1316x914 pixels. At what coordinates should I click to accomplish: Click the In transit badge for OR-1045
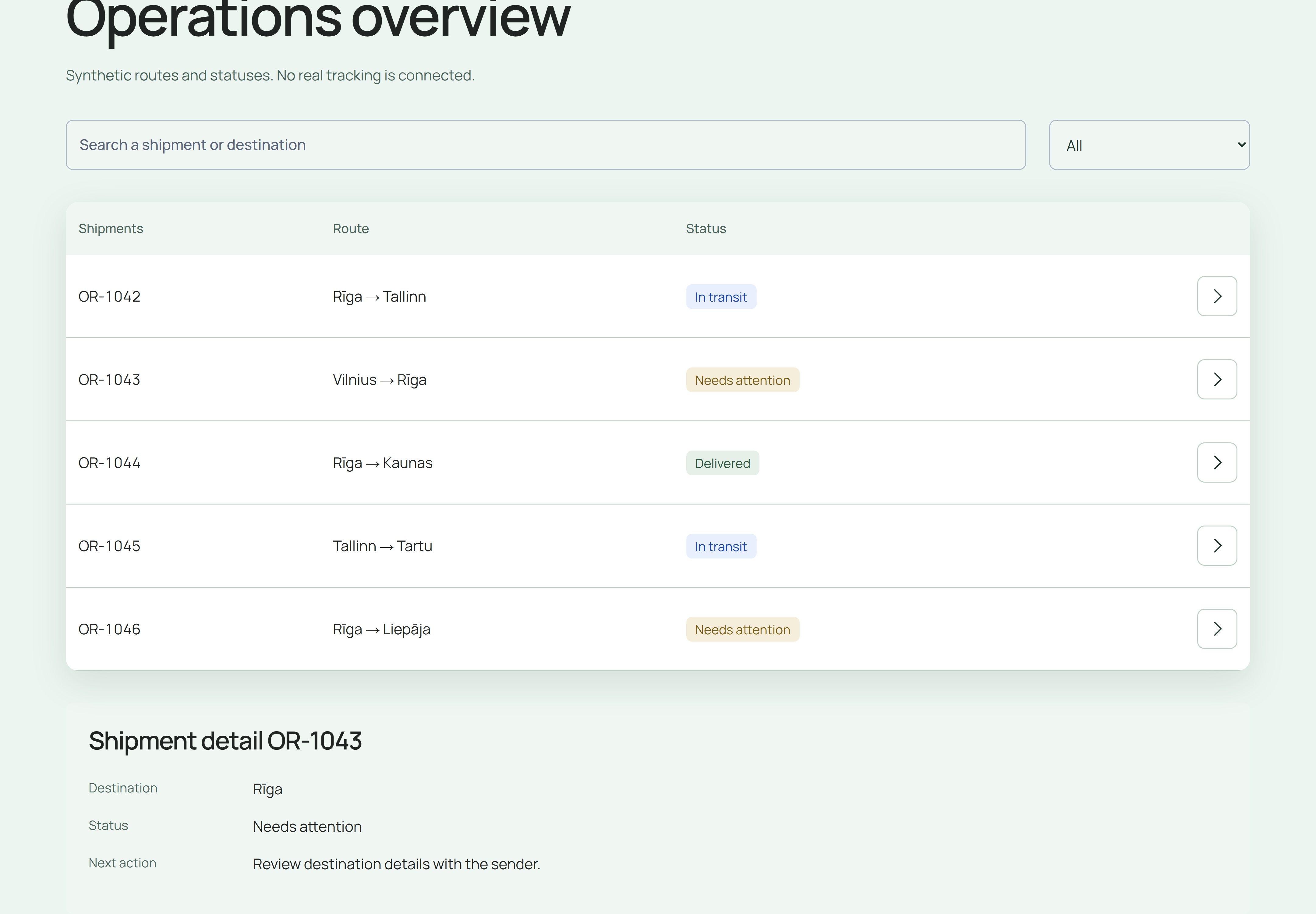721,546
